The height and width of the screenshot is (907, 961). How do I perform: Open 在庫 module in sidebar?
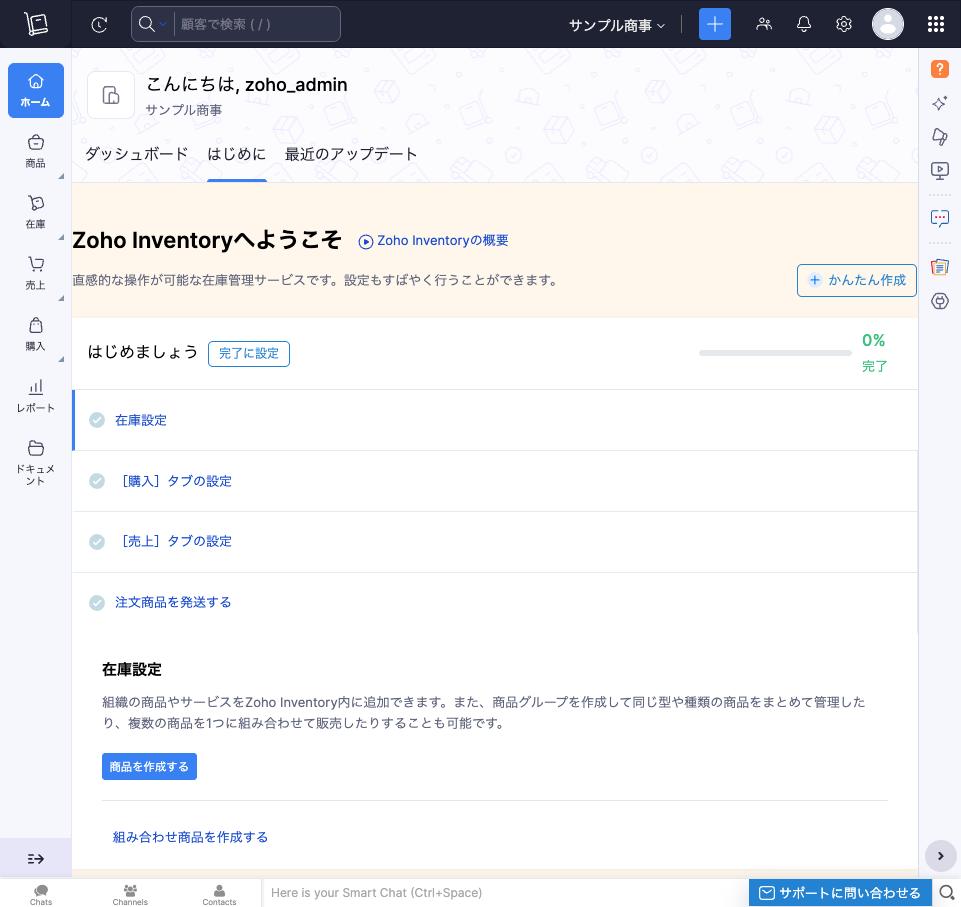pyautogui.click(x=36, y=212)
